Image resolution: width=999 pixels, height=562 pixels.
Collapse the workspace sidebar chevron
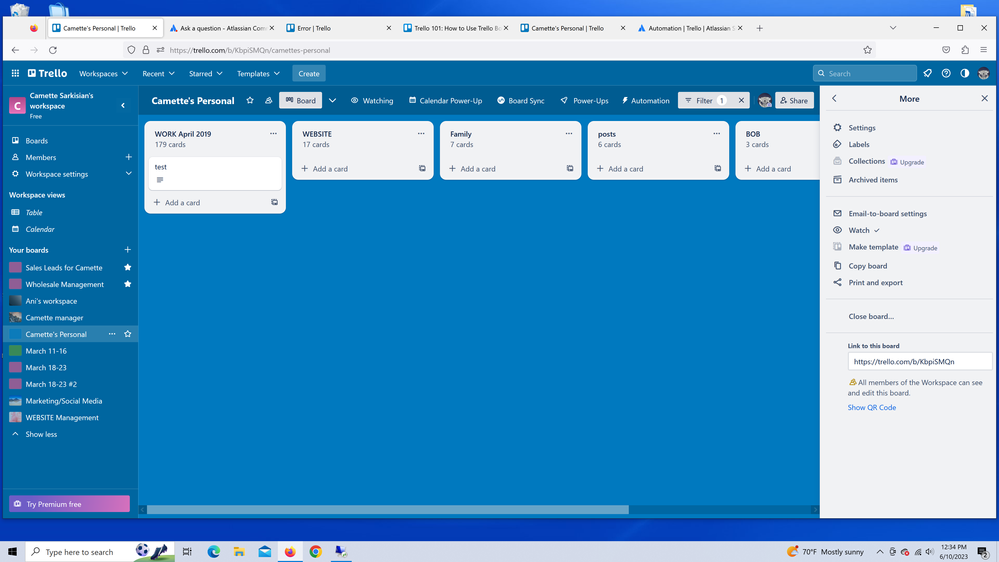pos(123,106)
